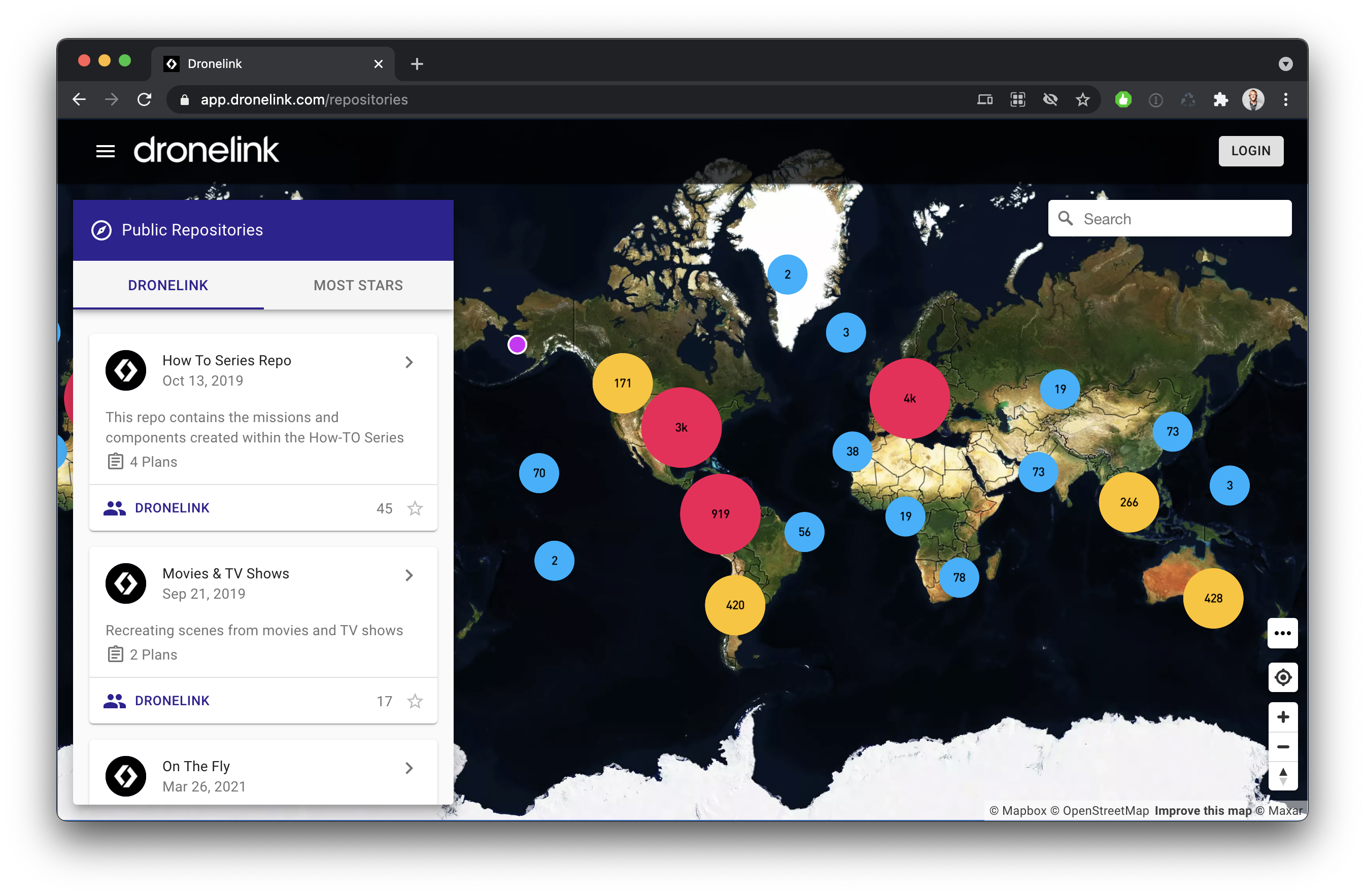Open a new browser tab

417,63
